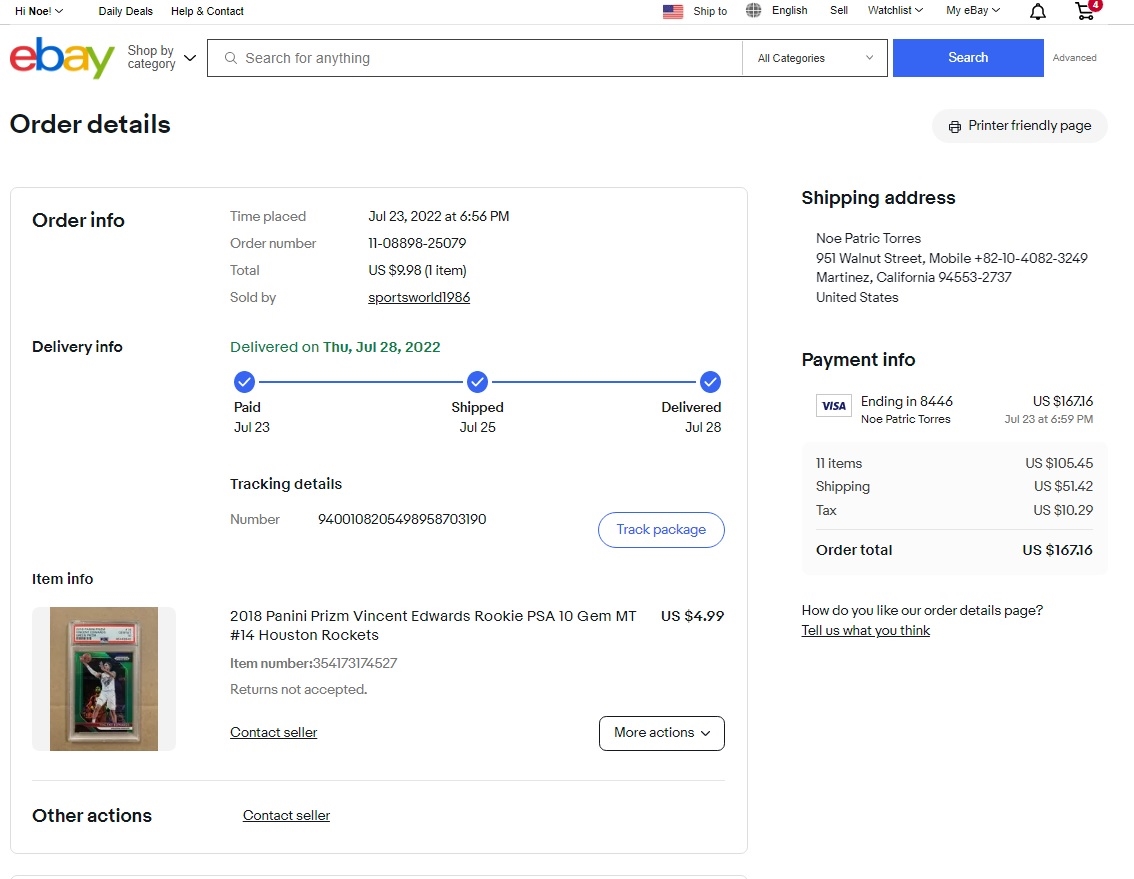1134x879 pixels.
Task: Click the eBay logo
Action: pos(61,57)
